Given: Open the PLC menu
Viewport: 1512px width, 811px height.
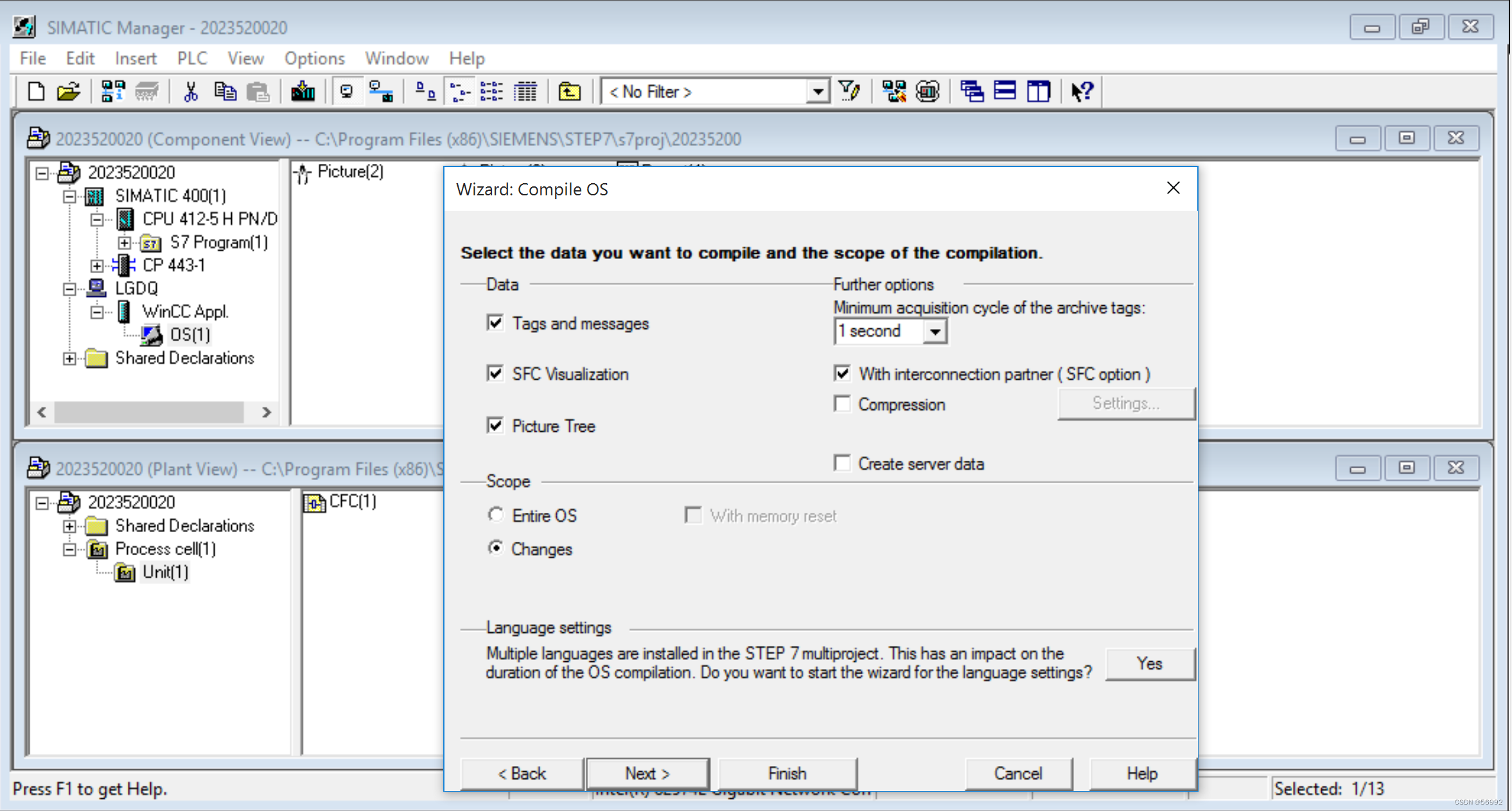Looking at the screenshot, I should click(x=191, y=58).
